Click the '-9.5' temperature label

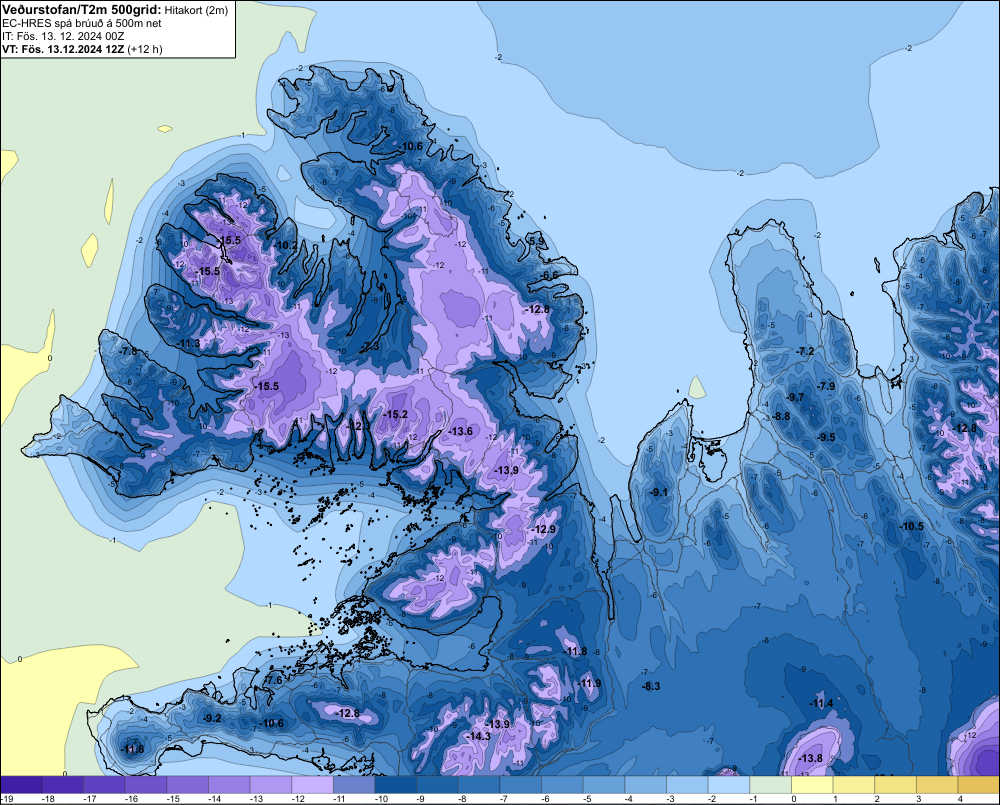click(826, 437)
